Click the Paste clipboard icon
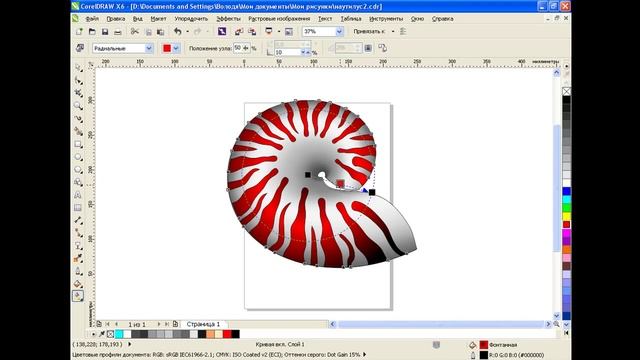This screenshot has width=640, height=360. click(x=160, y=31)
